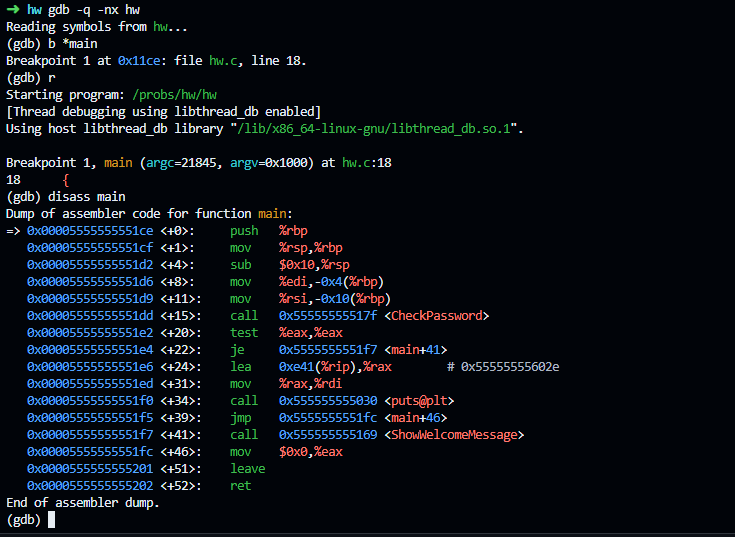Click the red opening brace on line 18
Screen dimensions: 735x537
pyautogui.click(x=66, y=180)
